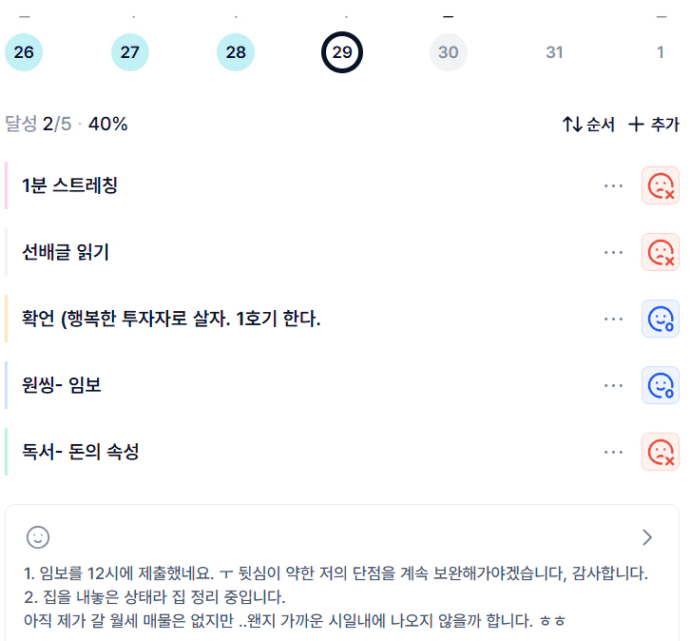This screenshot has height=641, width=691.
Task: Open the 순서 sort order control
Action: pyautogui.click(x=588, y=125)
